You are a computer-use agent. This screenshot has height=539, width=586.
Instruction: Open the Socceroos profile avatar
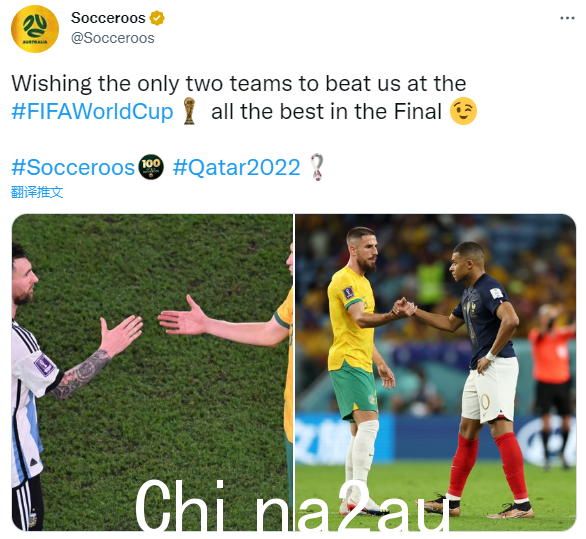[35, 29]
